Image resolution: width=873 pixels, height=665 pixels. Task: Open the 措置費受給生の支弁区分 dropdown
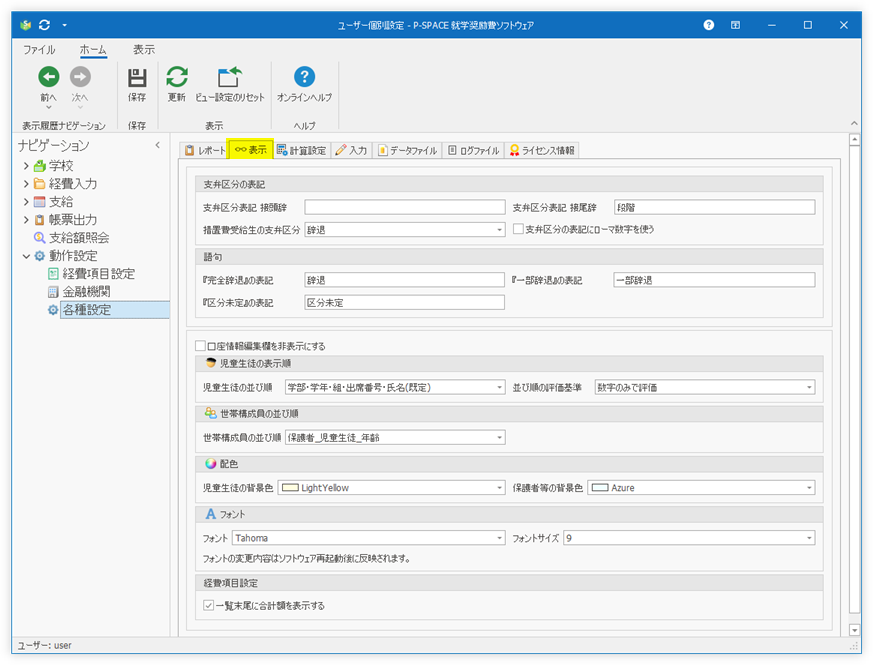499,230
